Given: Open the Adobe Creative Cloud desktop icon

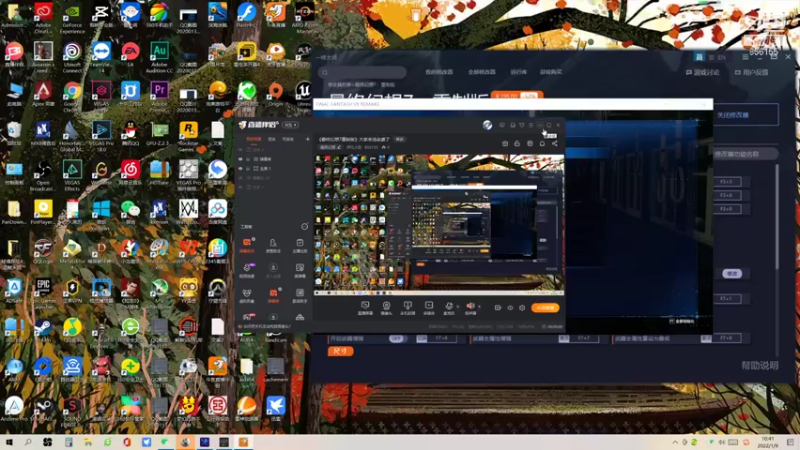Looking at the screenshot, I should click(x=43, y=13).
